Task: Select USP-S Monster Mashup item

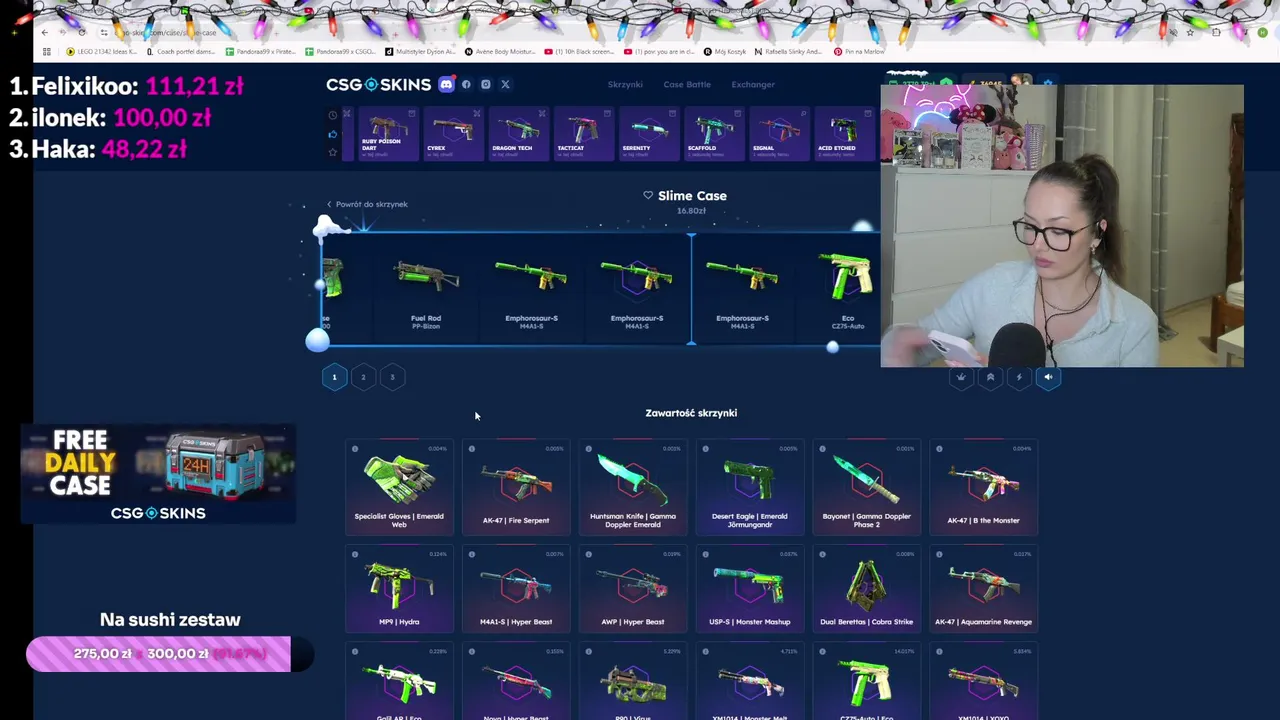Action: click(x=750, y=589)
